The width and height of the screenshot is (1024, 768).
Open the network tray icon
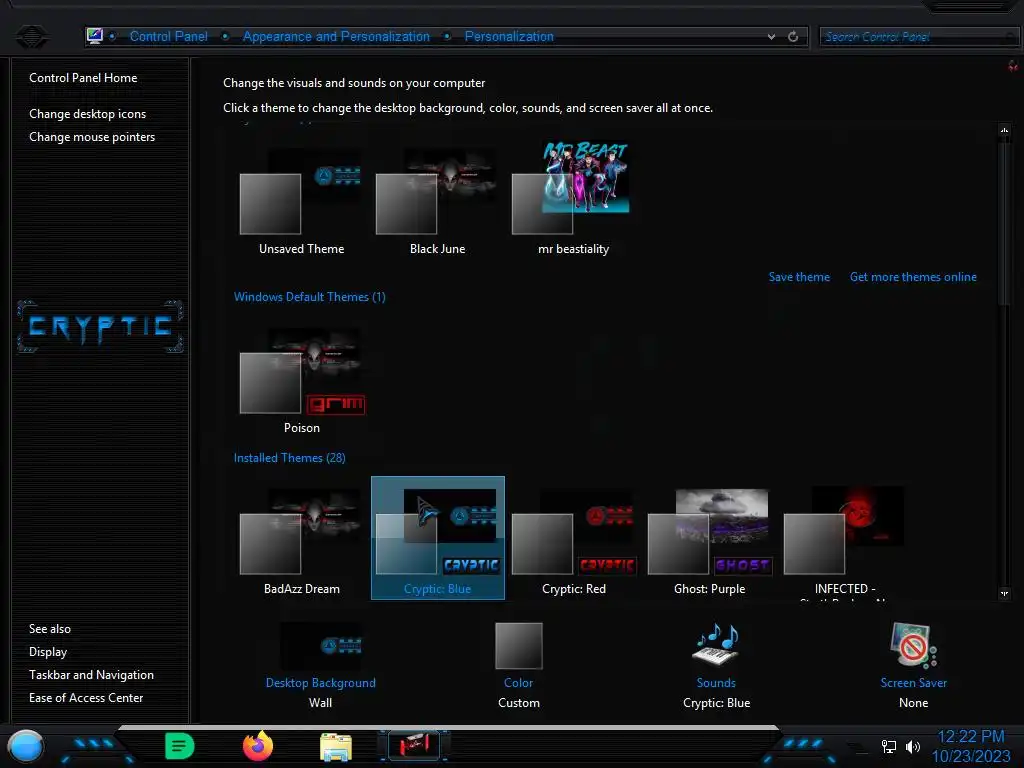click(x=889, y=746)
